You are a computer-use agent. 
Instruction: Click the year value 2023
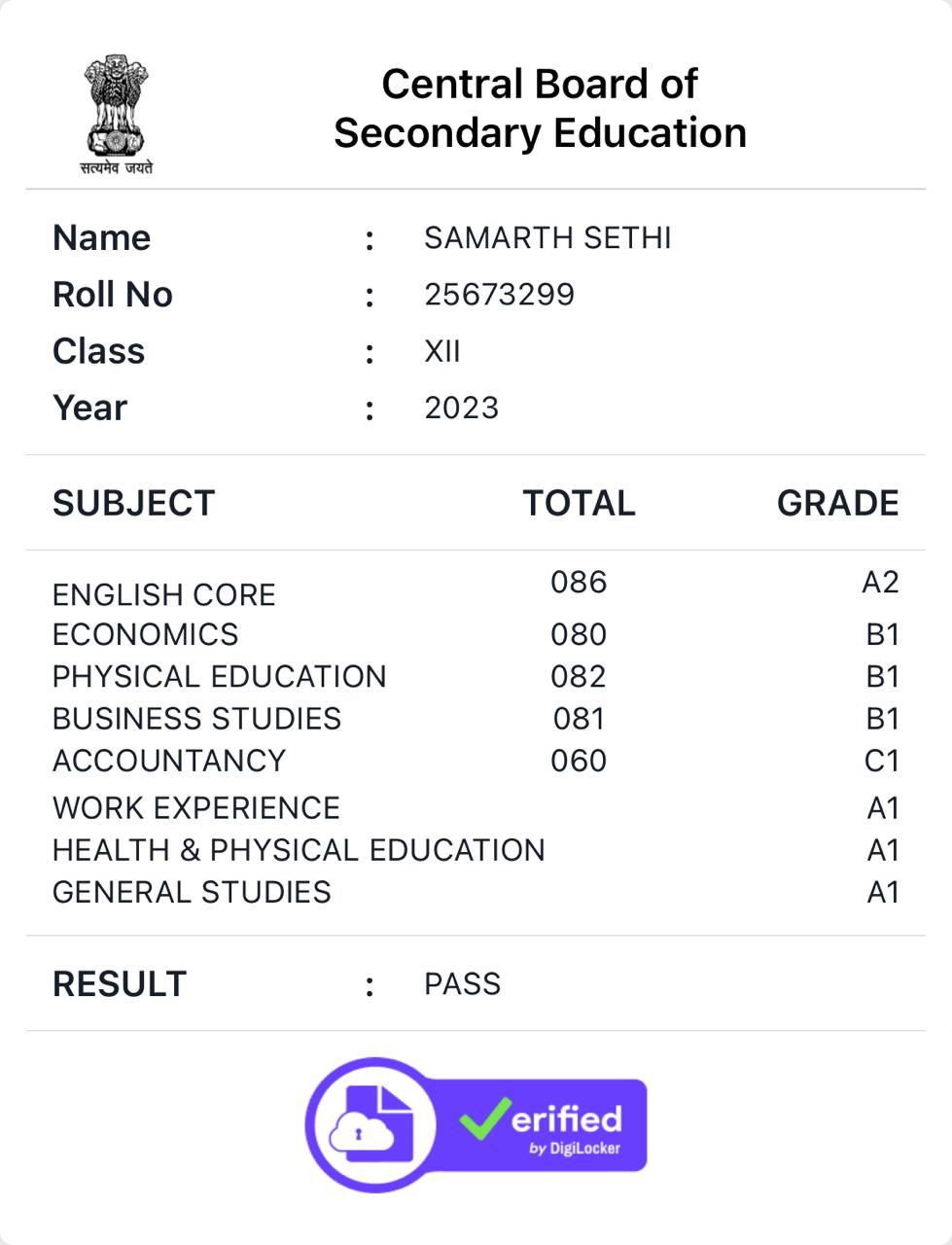[x=461, y=408]
